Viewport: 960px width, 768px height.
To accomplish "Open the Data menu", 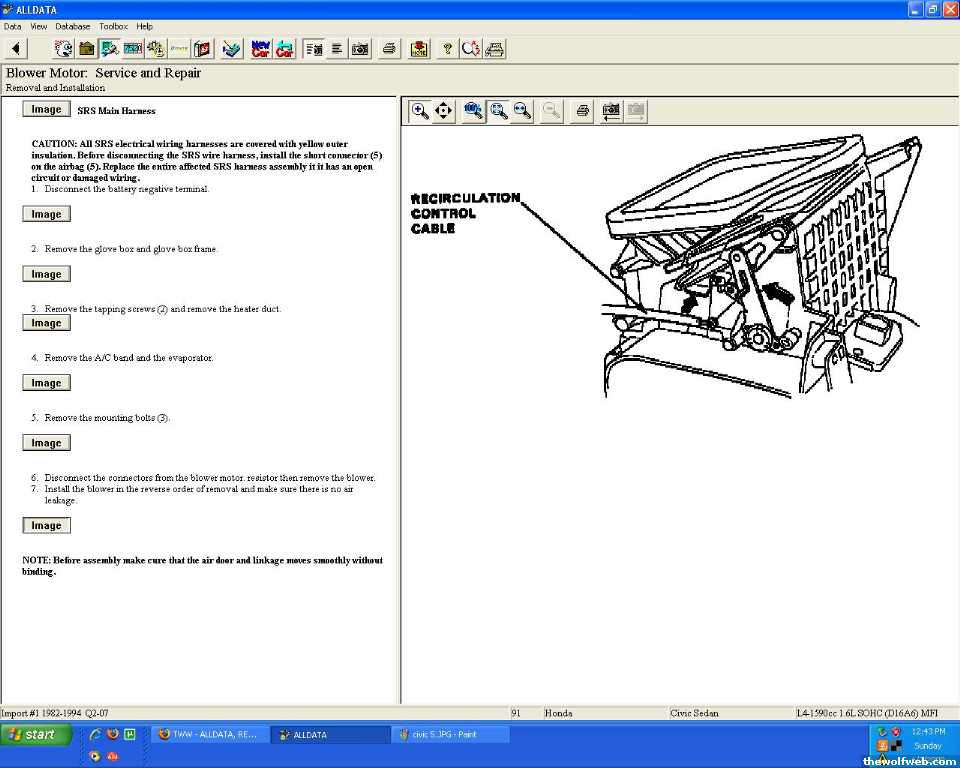I will 12,26.
